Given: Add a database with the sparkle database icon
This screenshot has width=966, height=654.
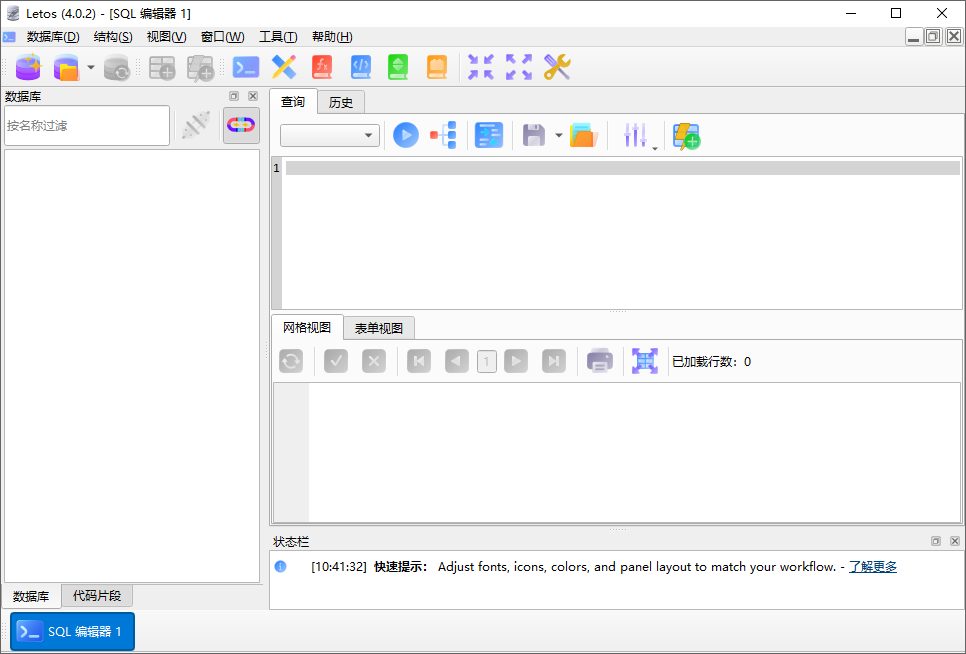Looking at the screenshot, I should pyautogui.click(x=28, y=67).
